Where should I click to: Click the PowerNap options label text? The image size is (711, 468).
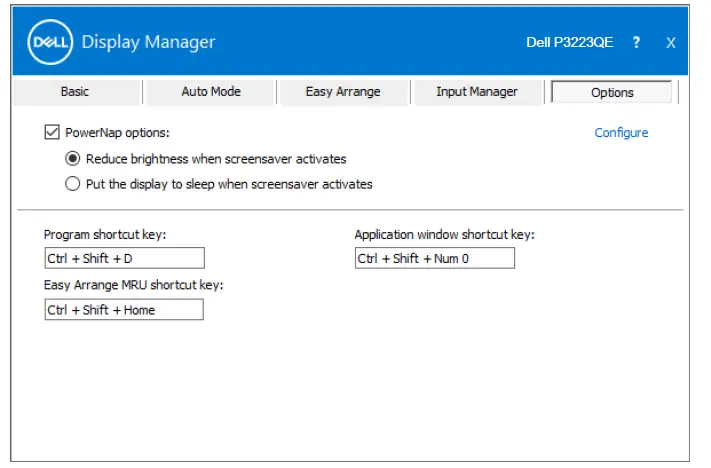pos(117,133)
